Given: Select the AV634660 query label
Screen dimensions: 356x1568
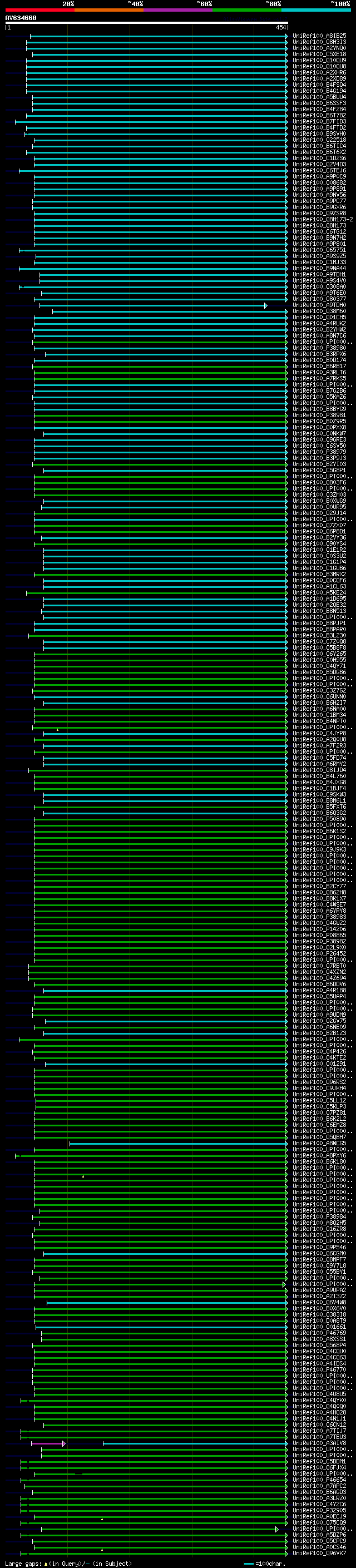Looking at the screenshot, I should [21, 18].
